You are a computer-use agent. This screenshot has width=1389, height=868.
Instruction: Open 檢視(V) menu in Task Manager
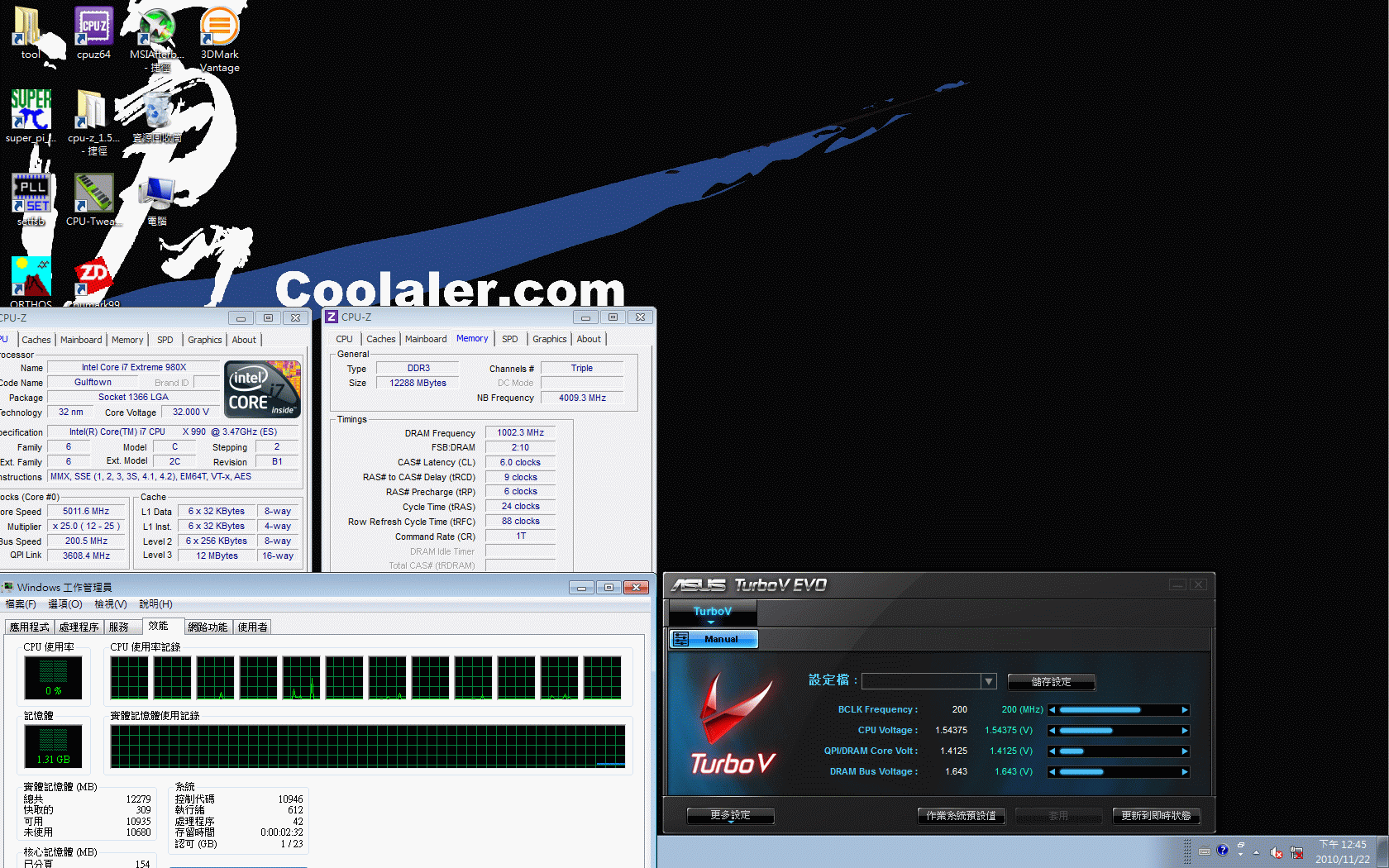(x=111, y=604)
